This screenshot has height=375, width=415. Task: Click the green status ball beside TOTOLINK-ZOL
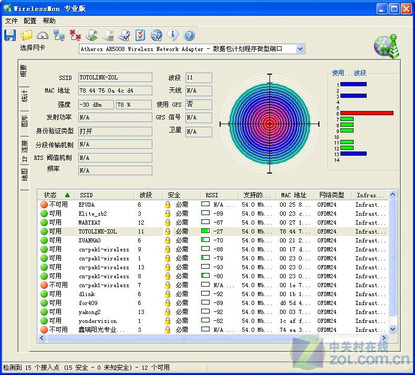(44, 231)
